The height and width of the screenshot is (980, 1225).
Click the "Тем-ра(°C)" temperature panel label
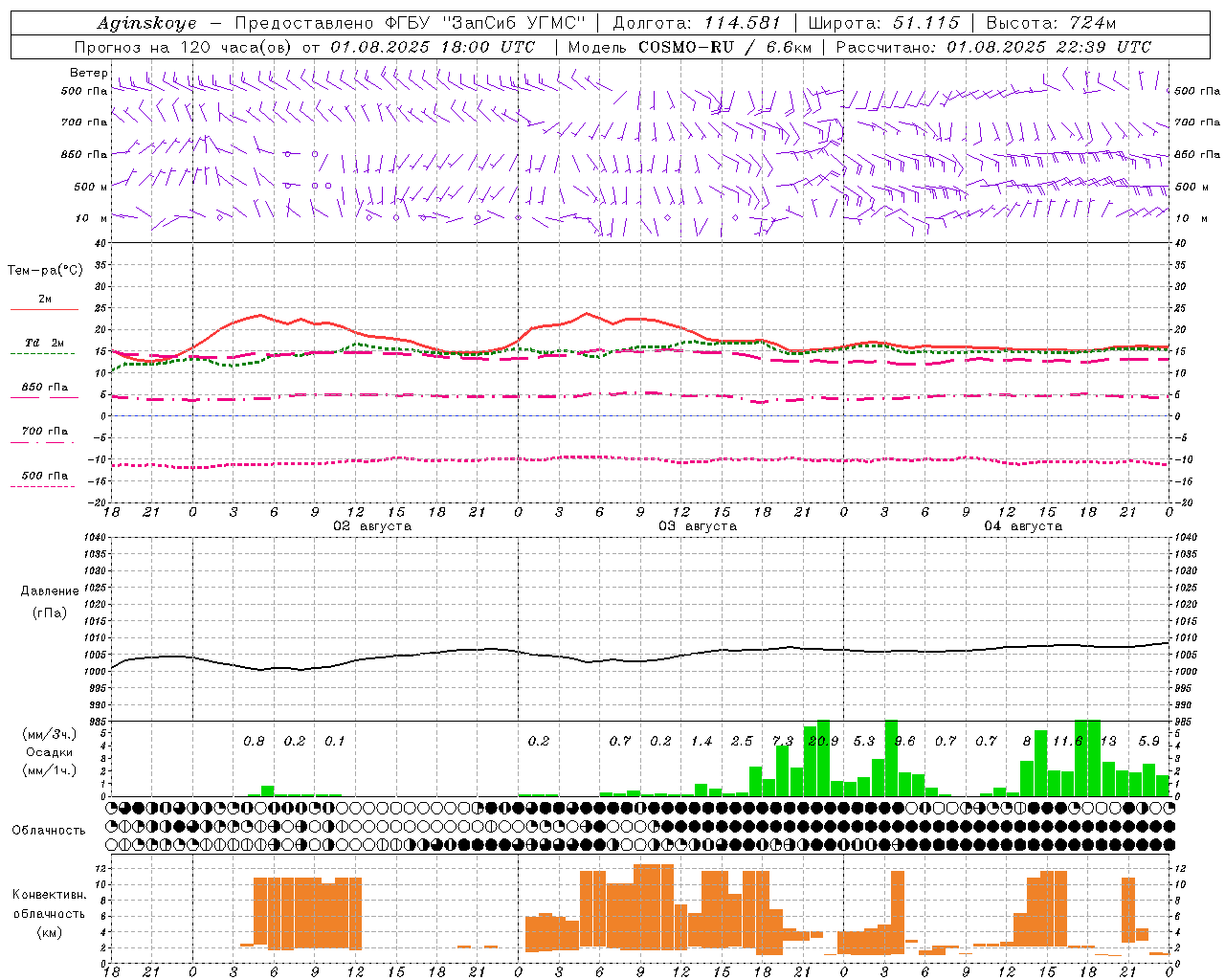[45, 271]
